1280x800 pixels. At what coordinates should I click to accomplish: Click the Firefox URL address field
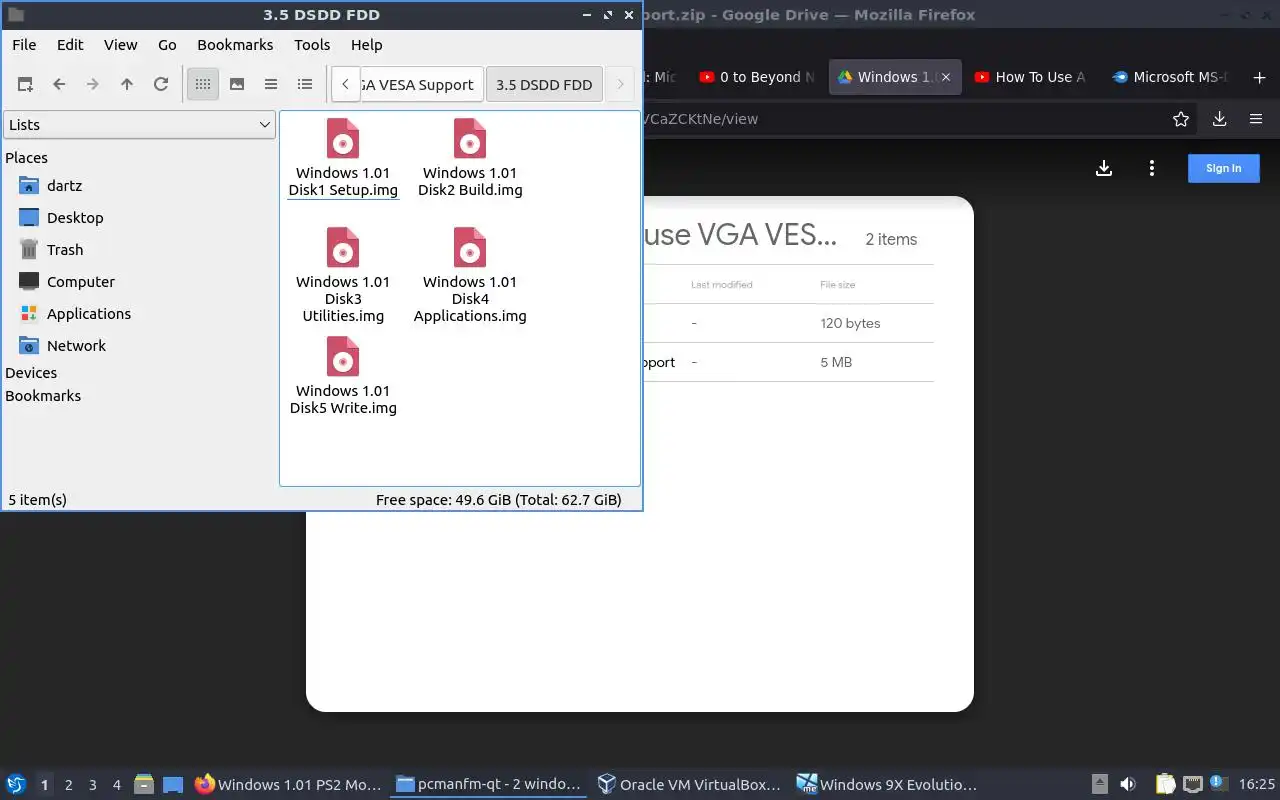point(900,119)
